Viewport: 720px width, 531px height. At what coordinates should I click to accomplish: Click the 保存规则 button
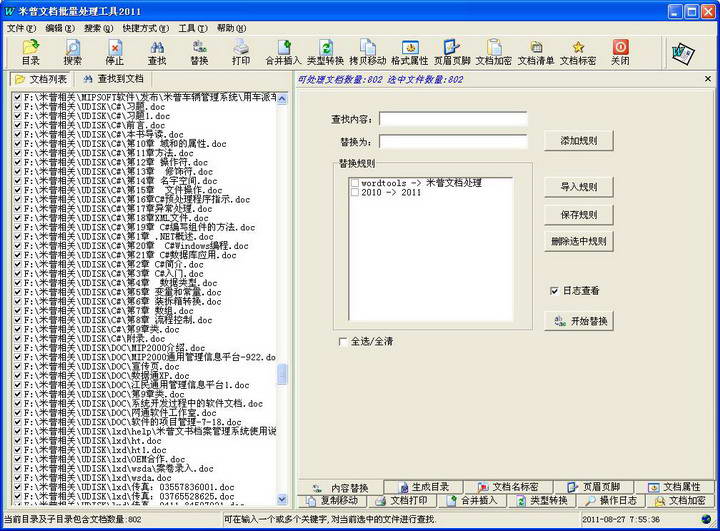click(579, 215)
